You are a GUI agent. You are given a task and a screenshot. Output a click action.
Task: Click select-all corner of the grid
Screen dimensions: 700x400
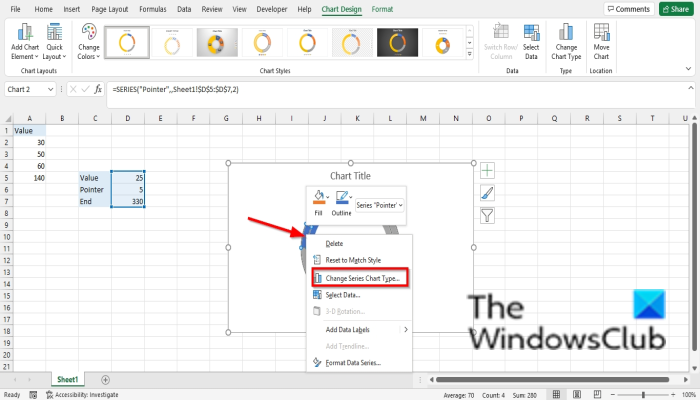pyautogui.click(x=8, y=118)
